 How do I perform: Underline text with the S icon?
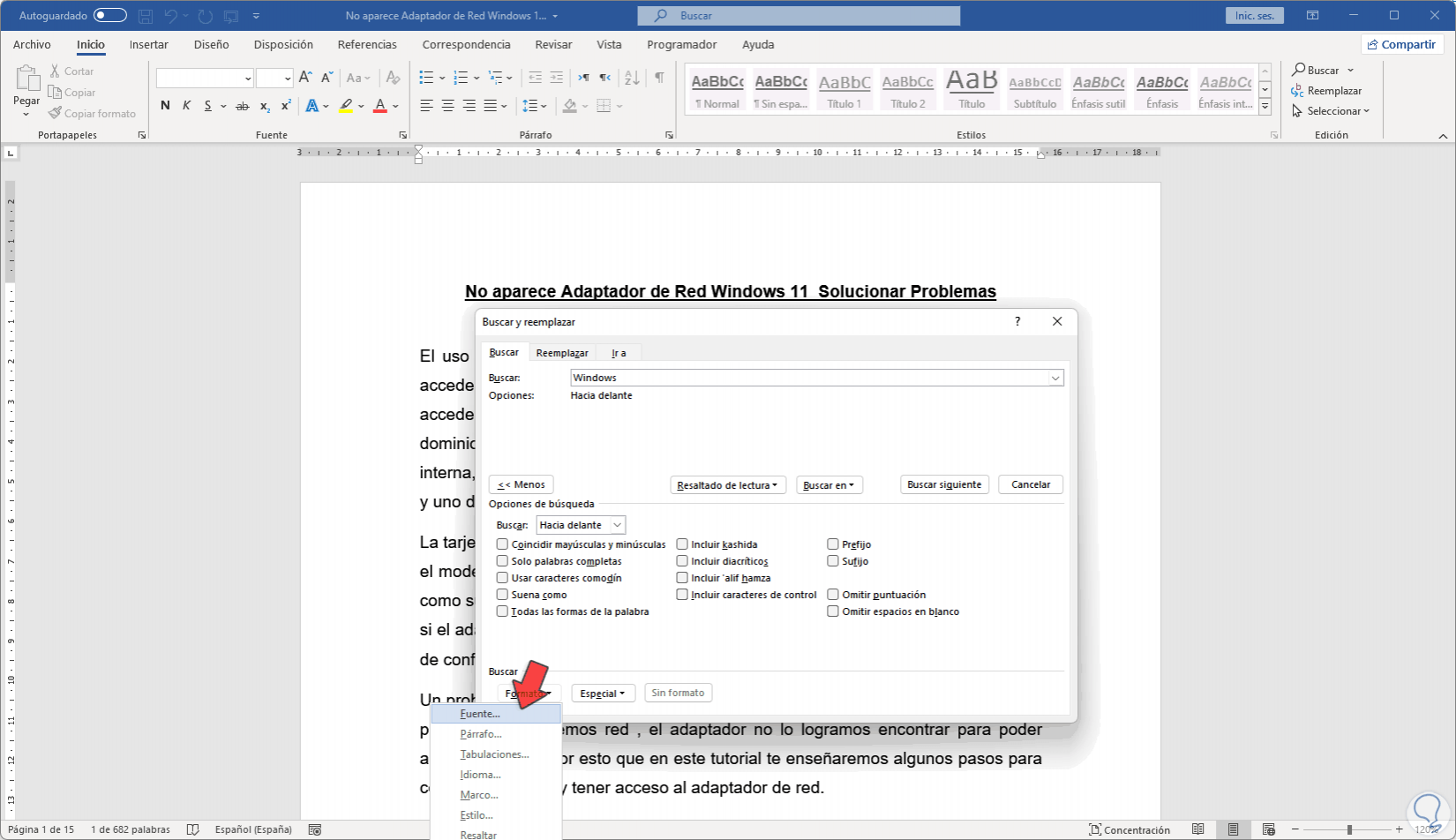pos(208,106)
